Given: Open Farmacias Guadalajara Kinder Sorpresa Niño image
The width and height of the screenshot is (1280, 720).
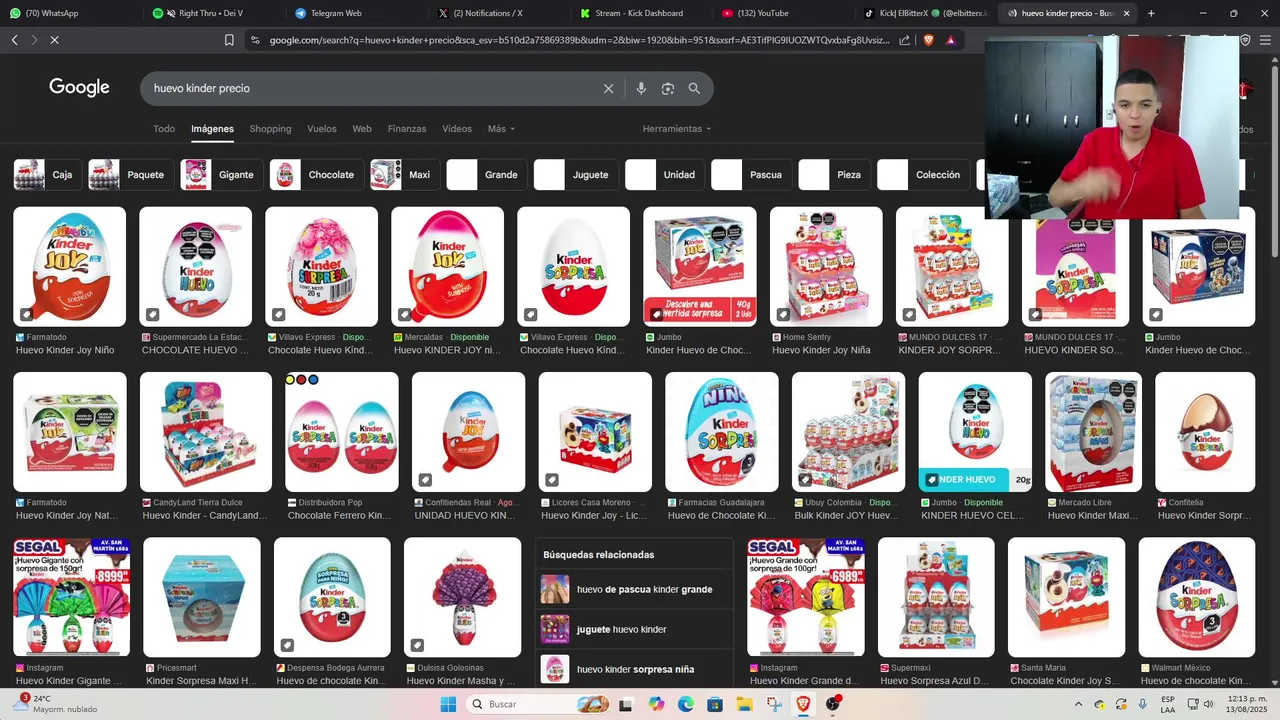Looking at the screenshot, I should (722, 432).
